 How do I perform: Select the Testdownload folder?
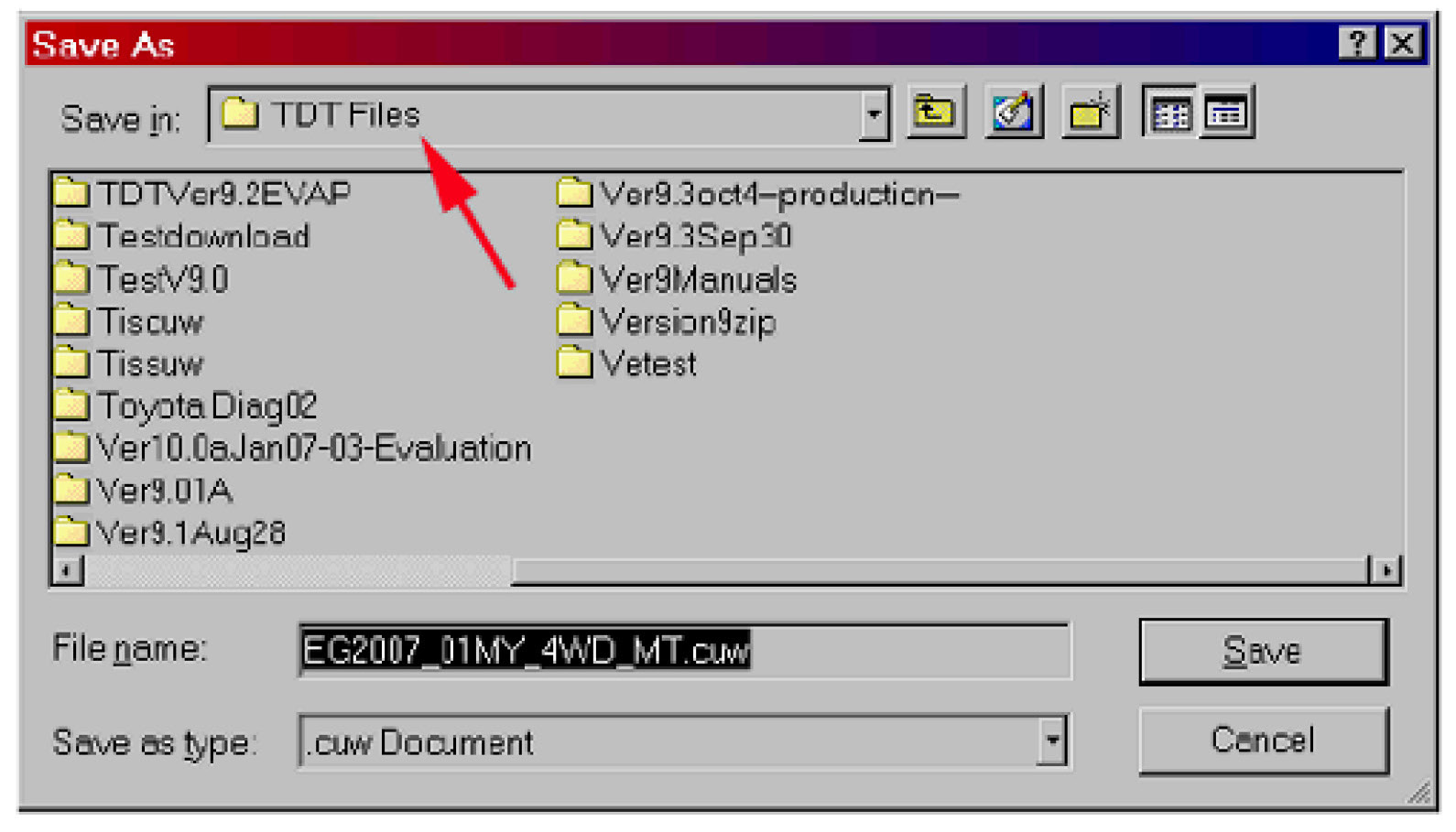182,236
